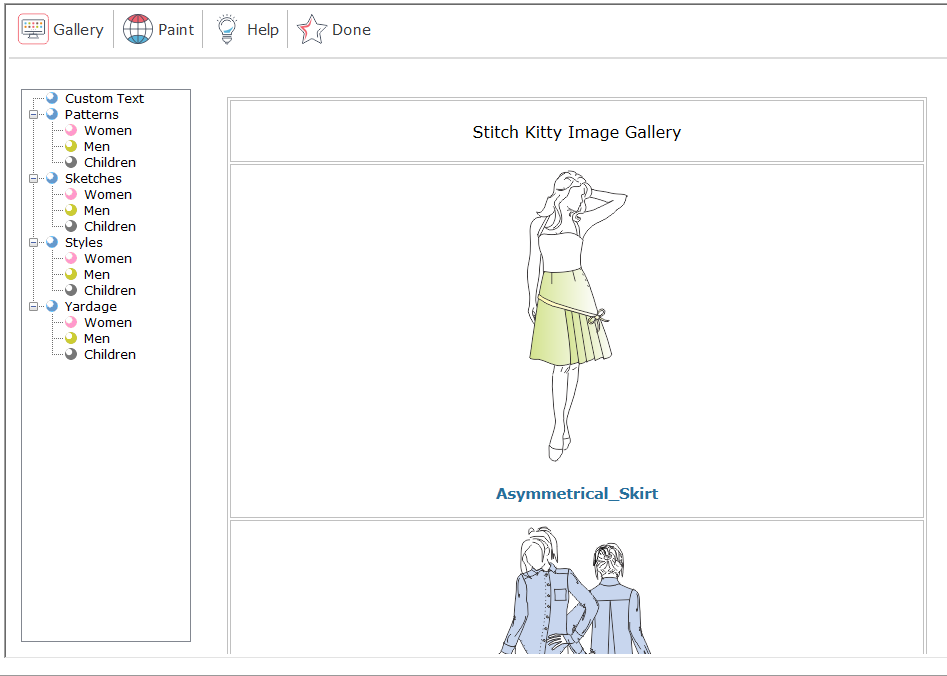Select Children under Sketches
The image size is (947, 676).
(x=110, y=226)
